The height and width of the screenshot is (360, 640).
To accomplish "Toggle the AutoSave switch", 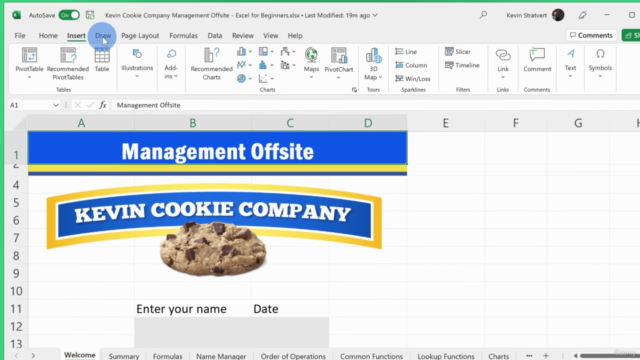I will tap(69, 15).
